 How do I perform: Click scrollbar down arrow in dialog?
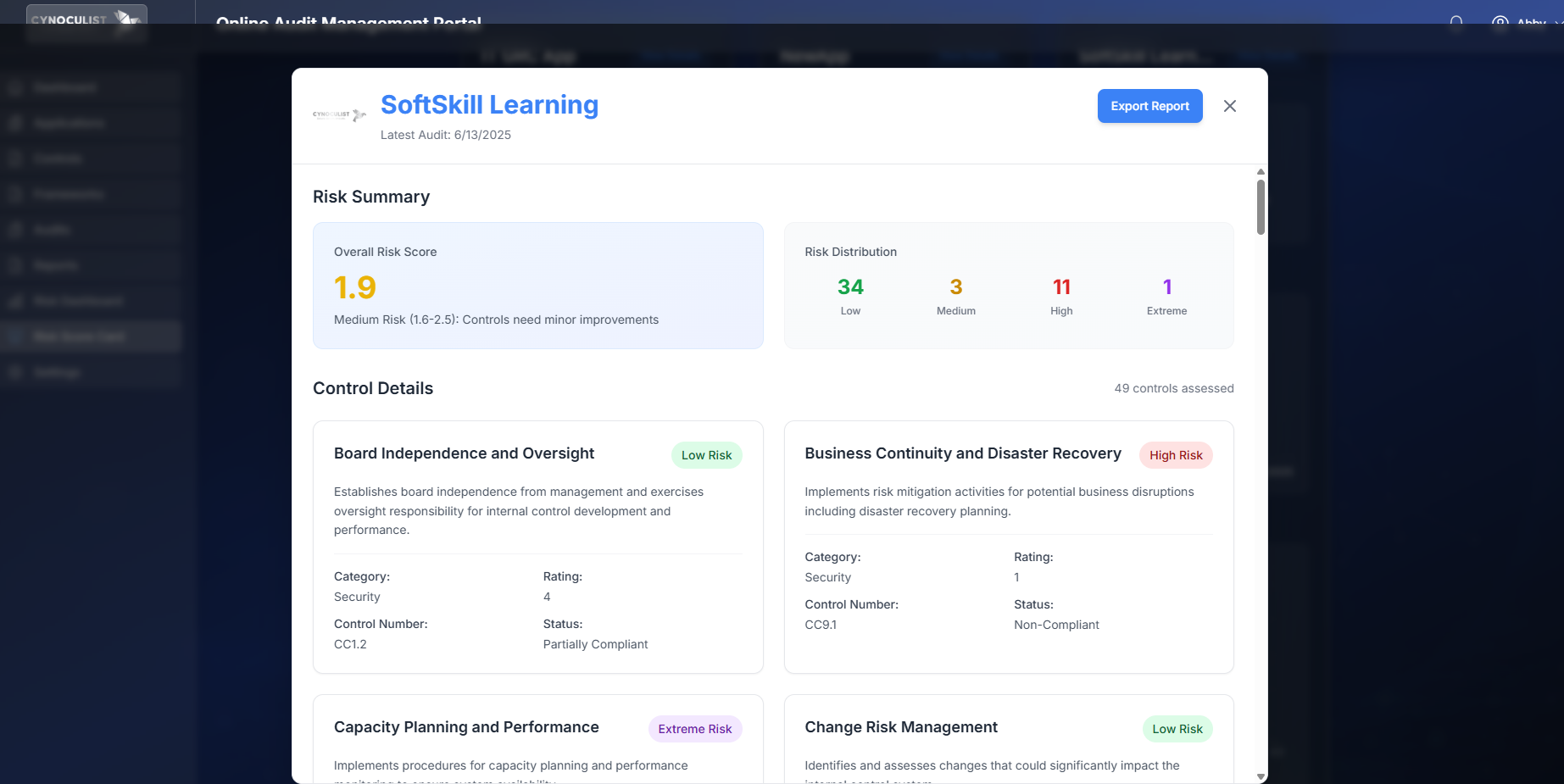[x=1261, y=776]
